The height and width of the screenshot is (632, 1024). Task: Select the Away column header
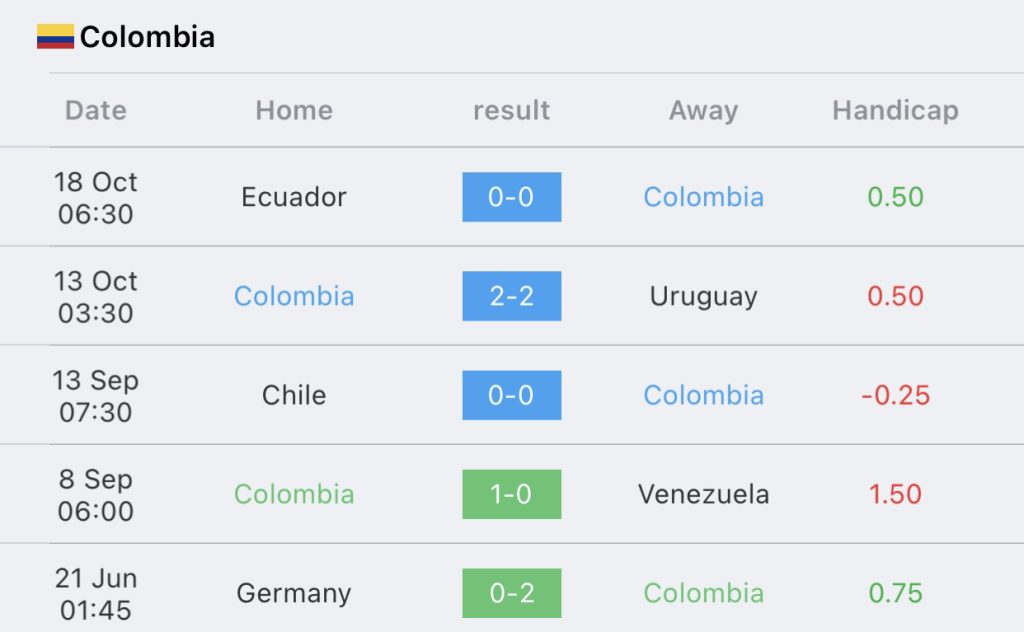[703, 111]
